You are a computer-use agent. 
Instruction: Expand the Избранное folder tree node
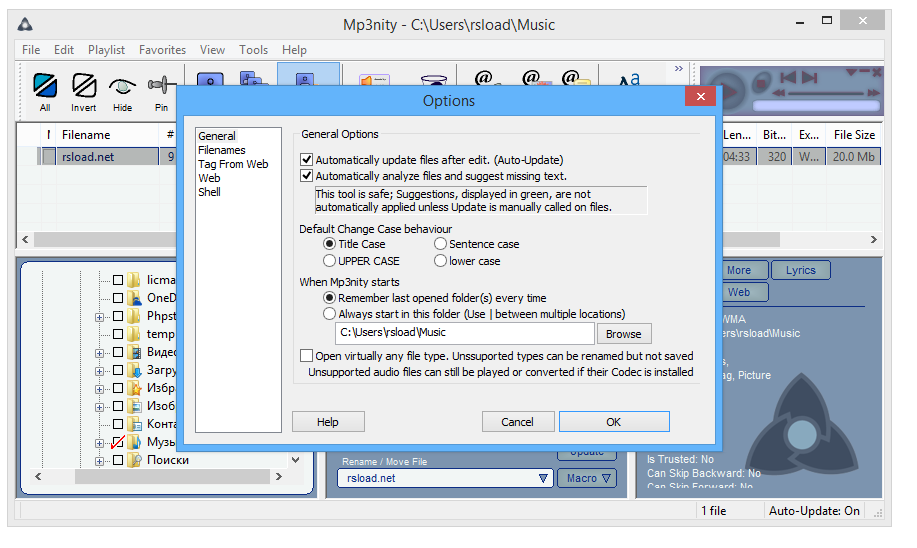99,390
